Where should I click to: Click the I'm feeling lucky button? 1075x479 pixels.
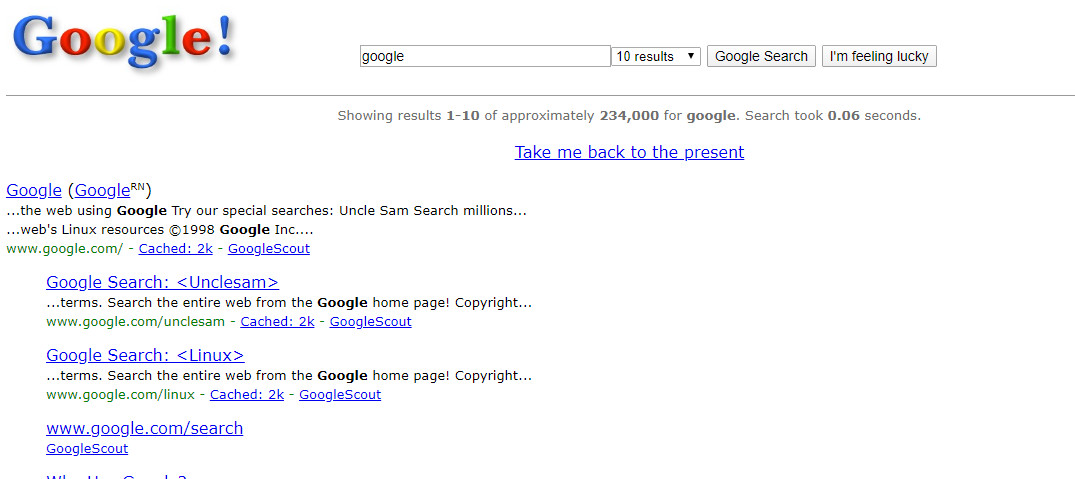879,56
